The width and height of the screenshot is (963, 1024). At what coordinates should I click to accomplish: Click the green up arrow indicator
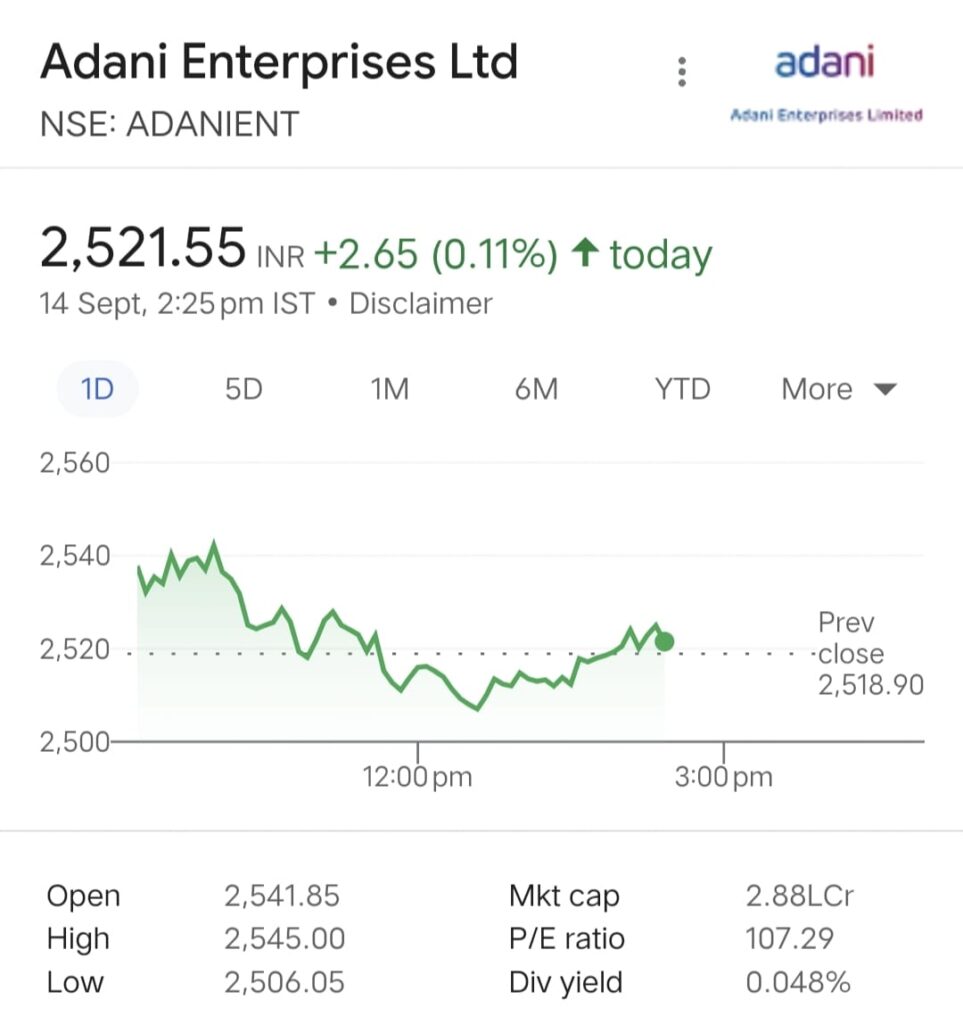coord(585,253)
